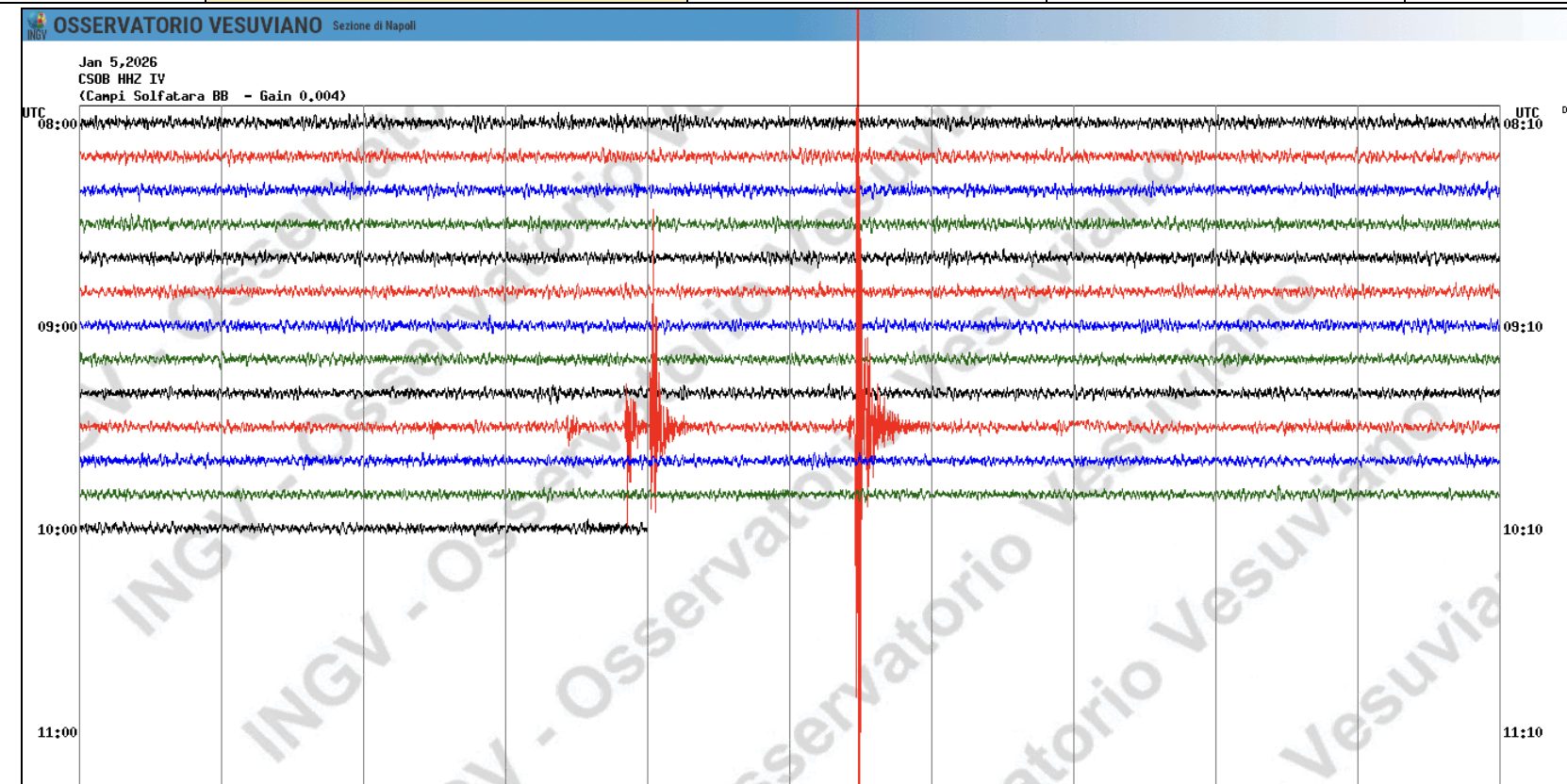Select the date Jan 5,2026
The height and width of the screenshot is (784, 1567).
tap(118, 62)
